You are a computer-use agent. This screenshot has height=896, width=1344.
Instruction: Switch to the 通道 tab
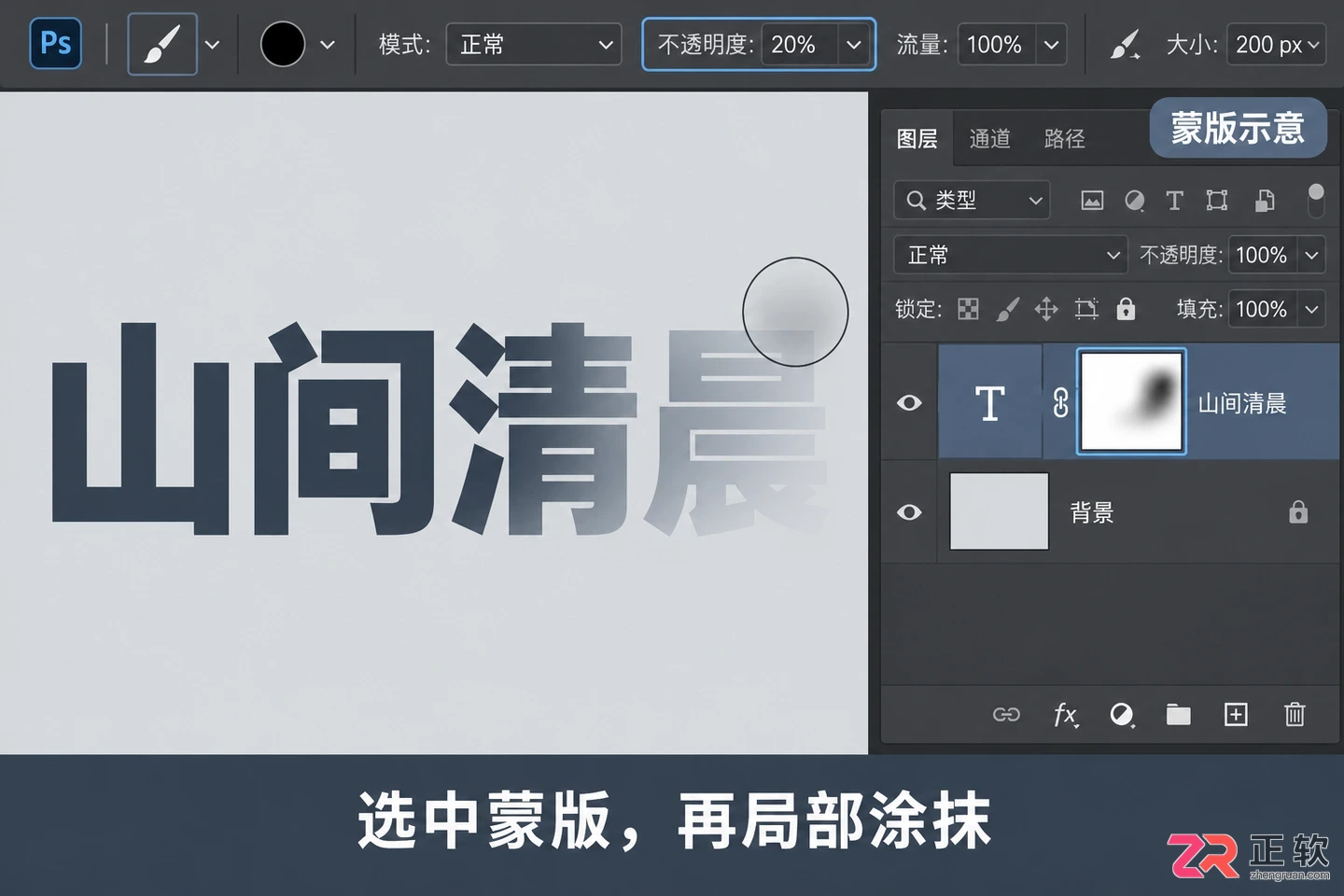989,139
